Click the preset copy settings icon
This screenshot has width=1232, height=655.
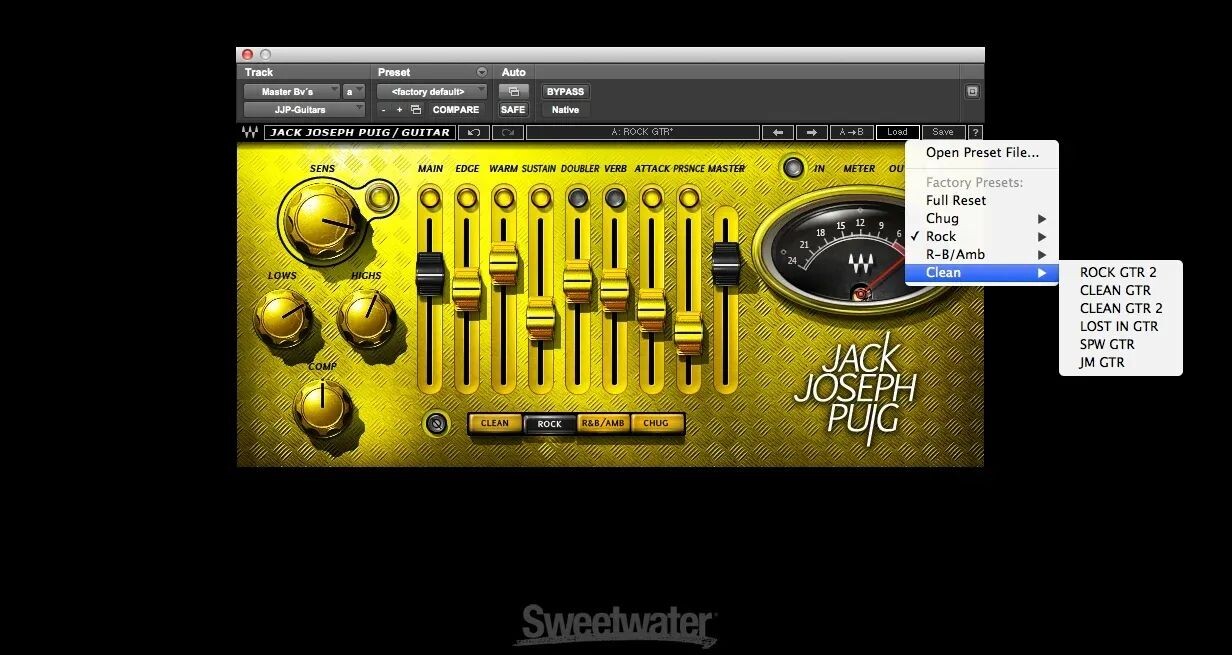click(416, 110)
